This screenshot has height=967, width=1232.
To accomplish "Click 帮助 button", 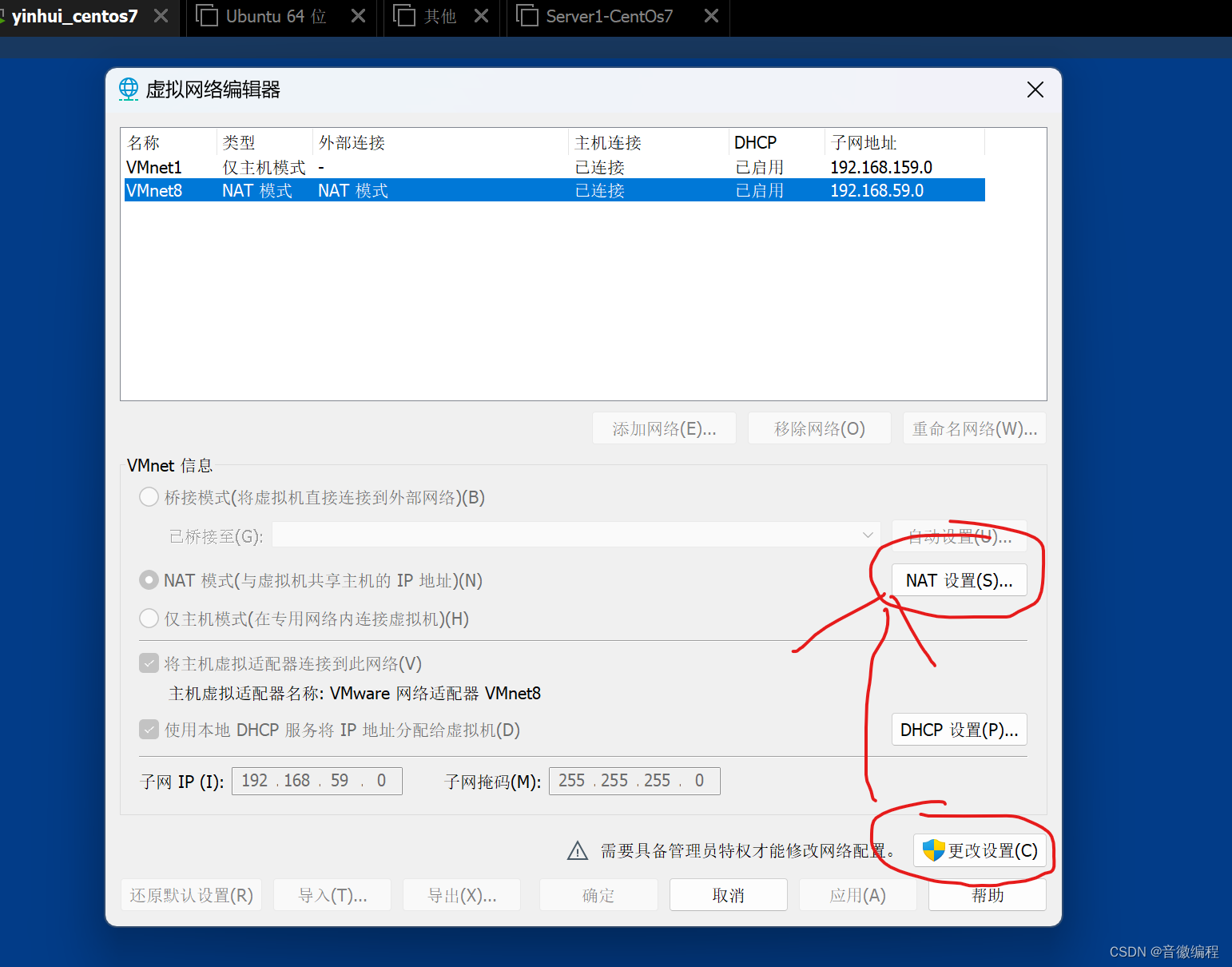I will point(988,895).
